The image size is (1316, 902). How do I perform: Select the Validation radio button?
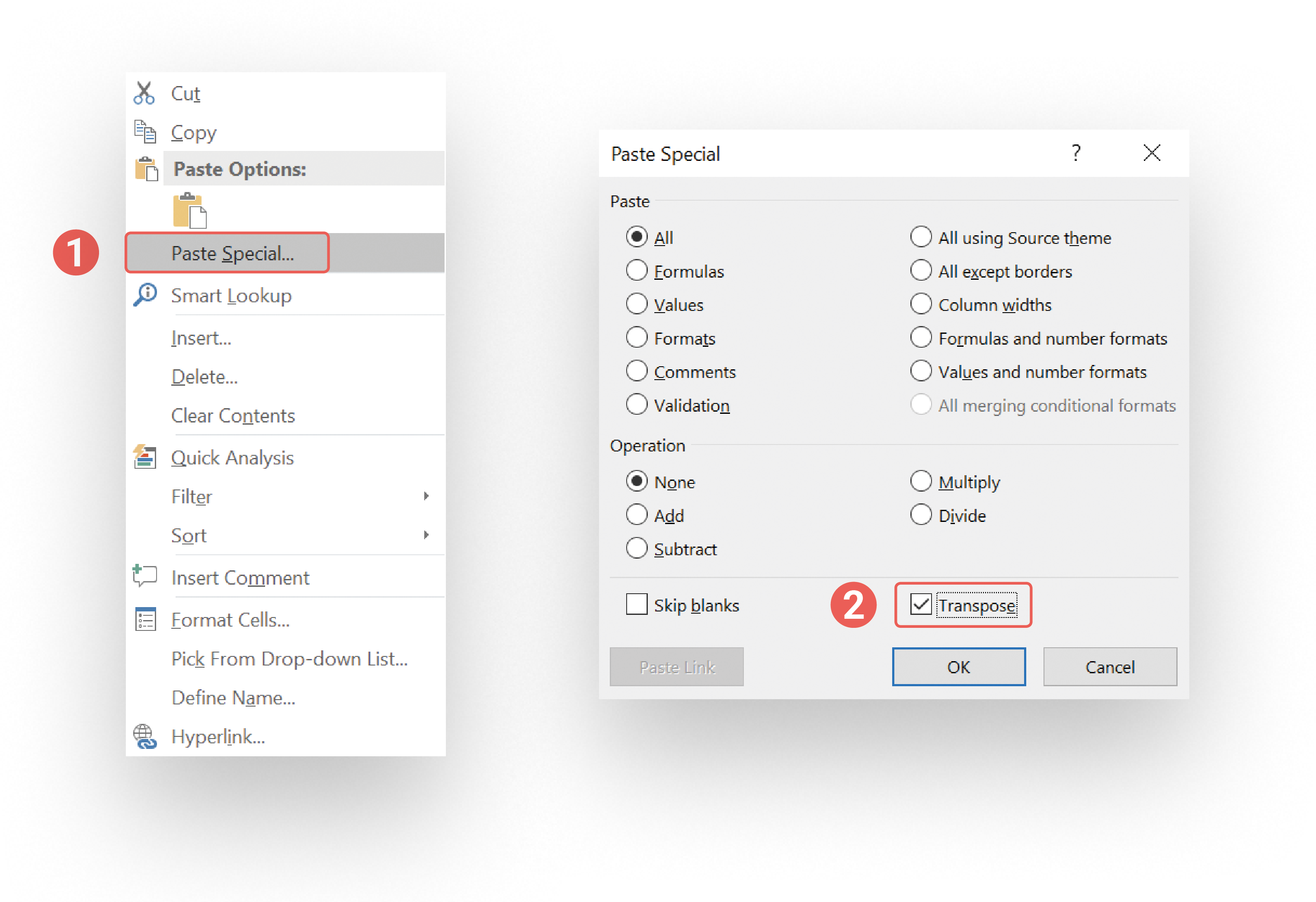point(637,404)
